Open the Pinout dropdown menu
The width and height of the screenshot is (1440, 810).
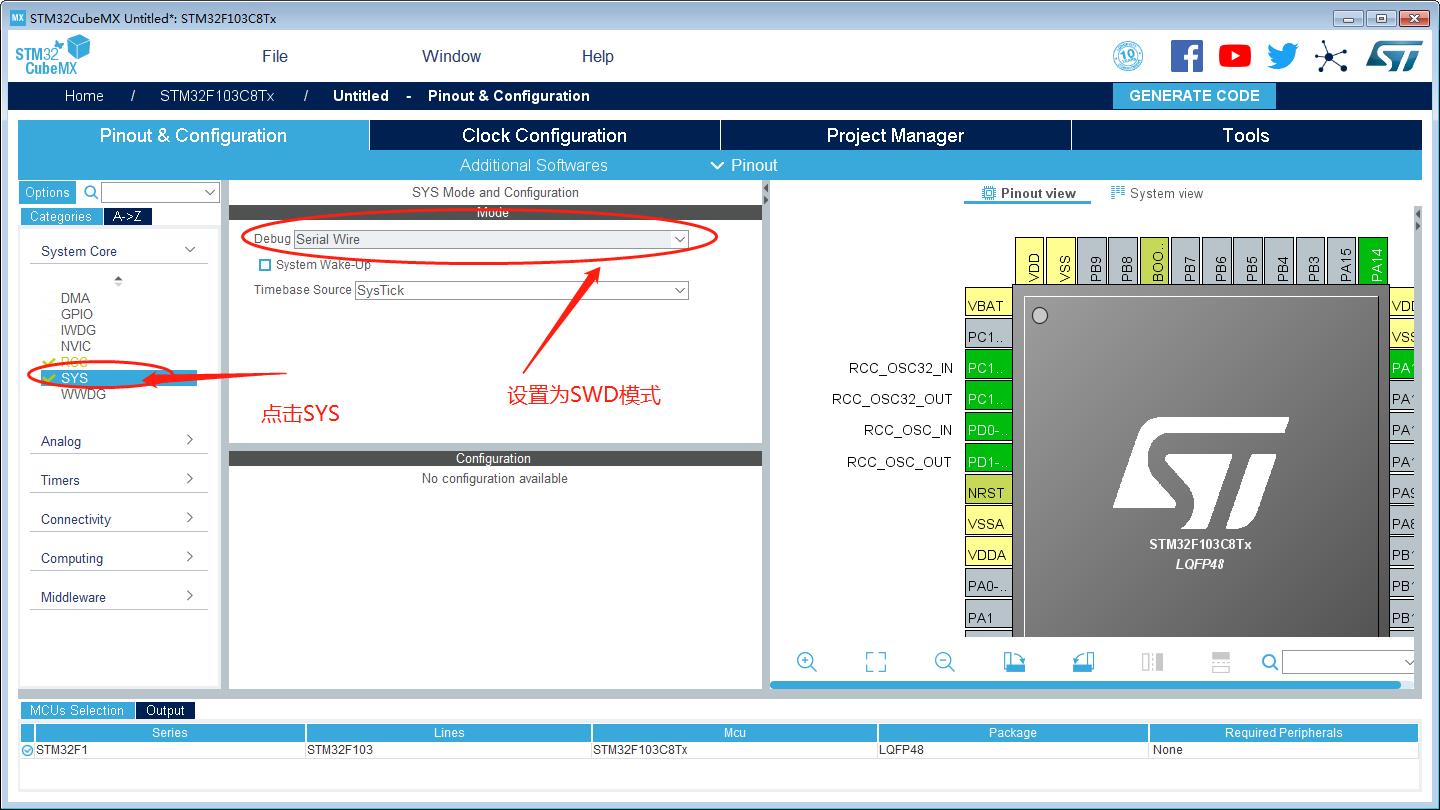point(744,165)
